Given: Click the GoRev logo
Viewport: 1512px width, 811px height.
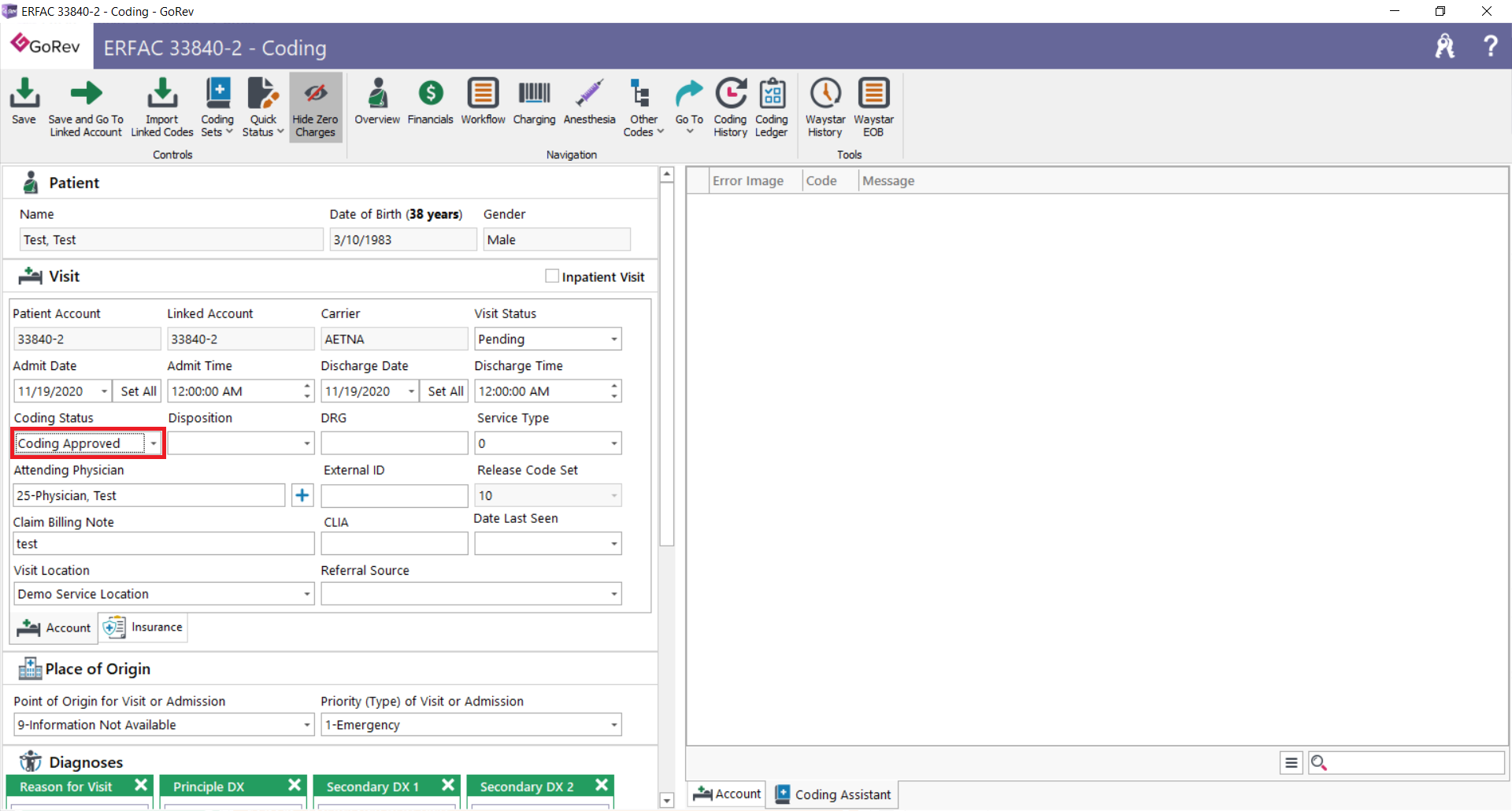Looking at the screenshot, I should (x=46, y=46).
